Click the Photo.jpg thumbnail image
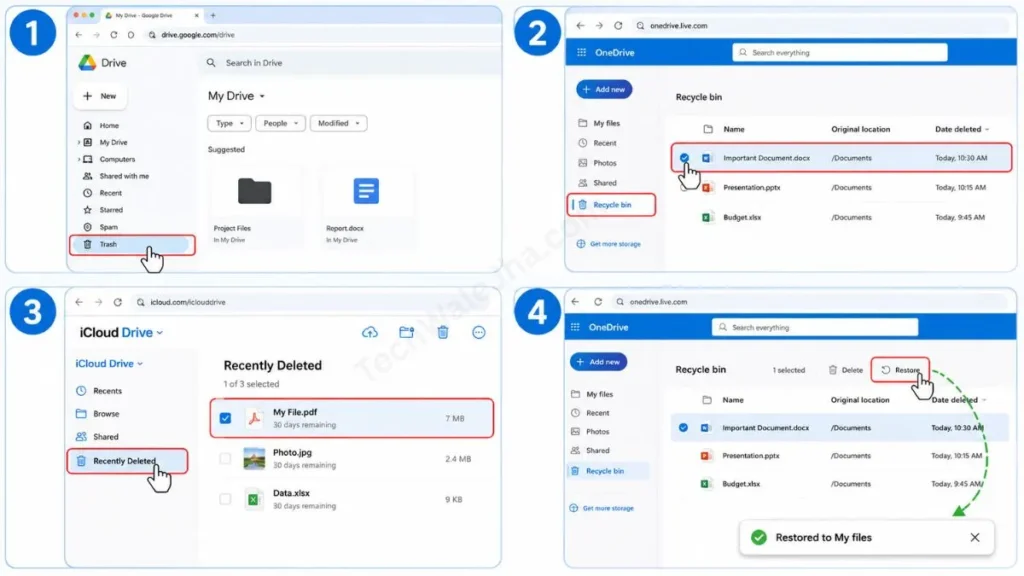This screenshot has width=1024, height=576. pyautogui.click(x=254, y=458)
